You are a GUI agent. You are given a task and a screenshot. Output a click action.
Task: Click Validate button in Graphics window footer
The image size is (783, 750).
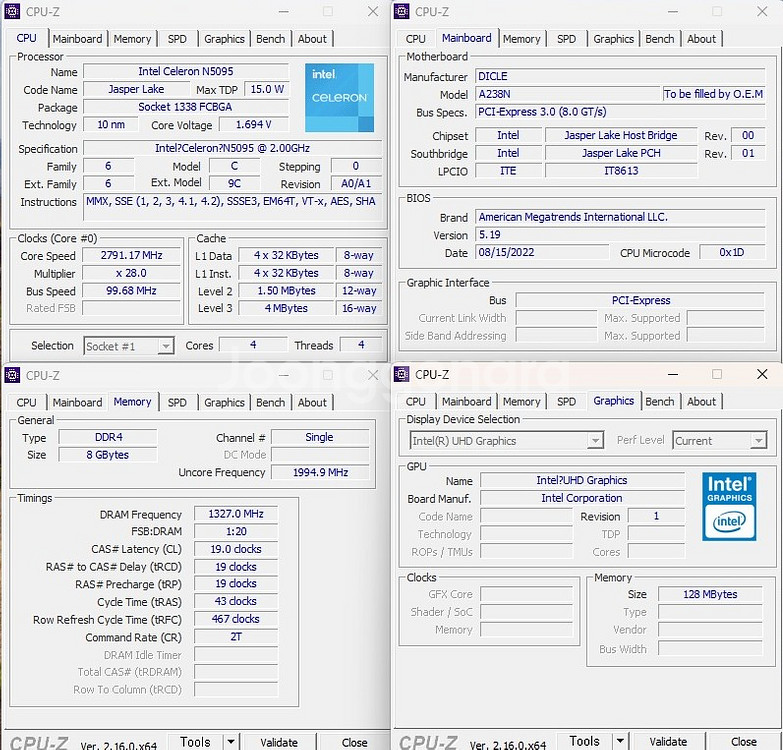pos(668,741)
